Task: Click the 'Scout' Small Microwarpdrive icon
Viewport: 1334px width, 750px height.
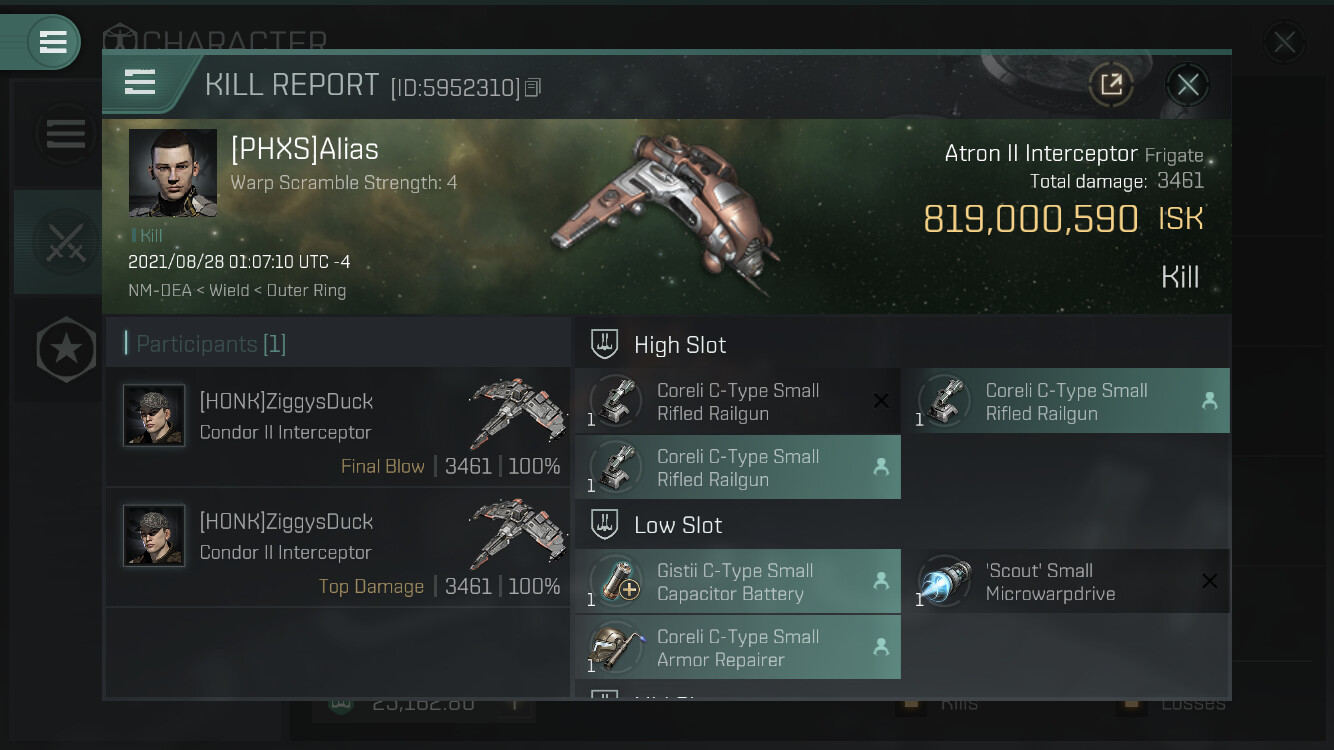Action: (944, 581)
